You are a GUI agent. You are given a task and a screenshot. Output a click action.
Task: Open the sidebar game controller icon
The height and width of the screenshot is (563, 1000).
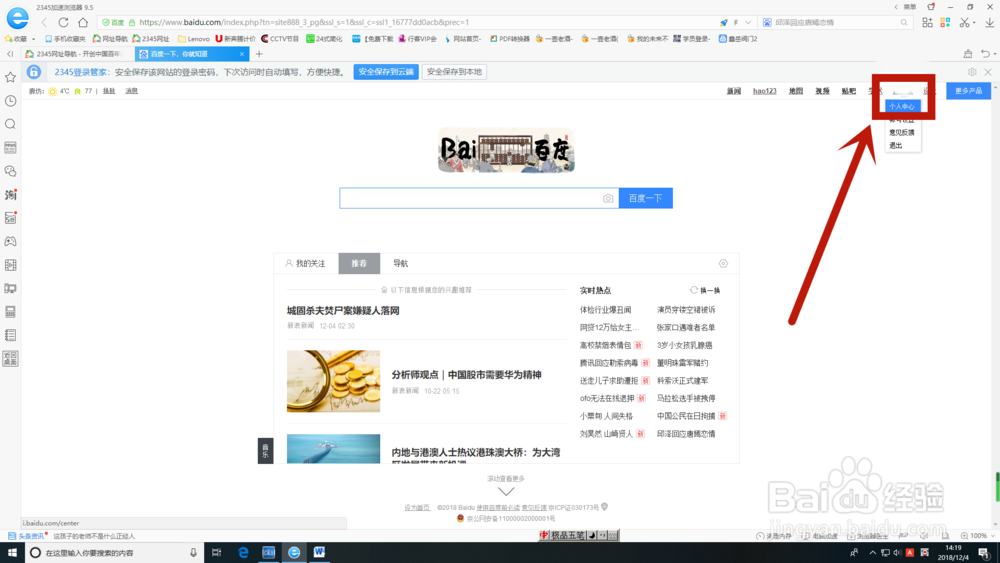[10, 242]
